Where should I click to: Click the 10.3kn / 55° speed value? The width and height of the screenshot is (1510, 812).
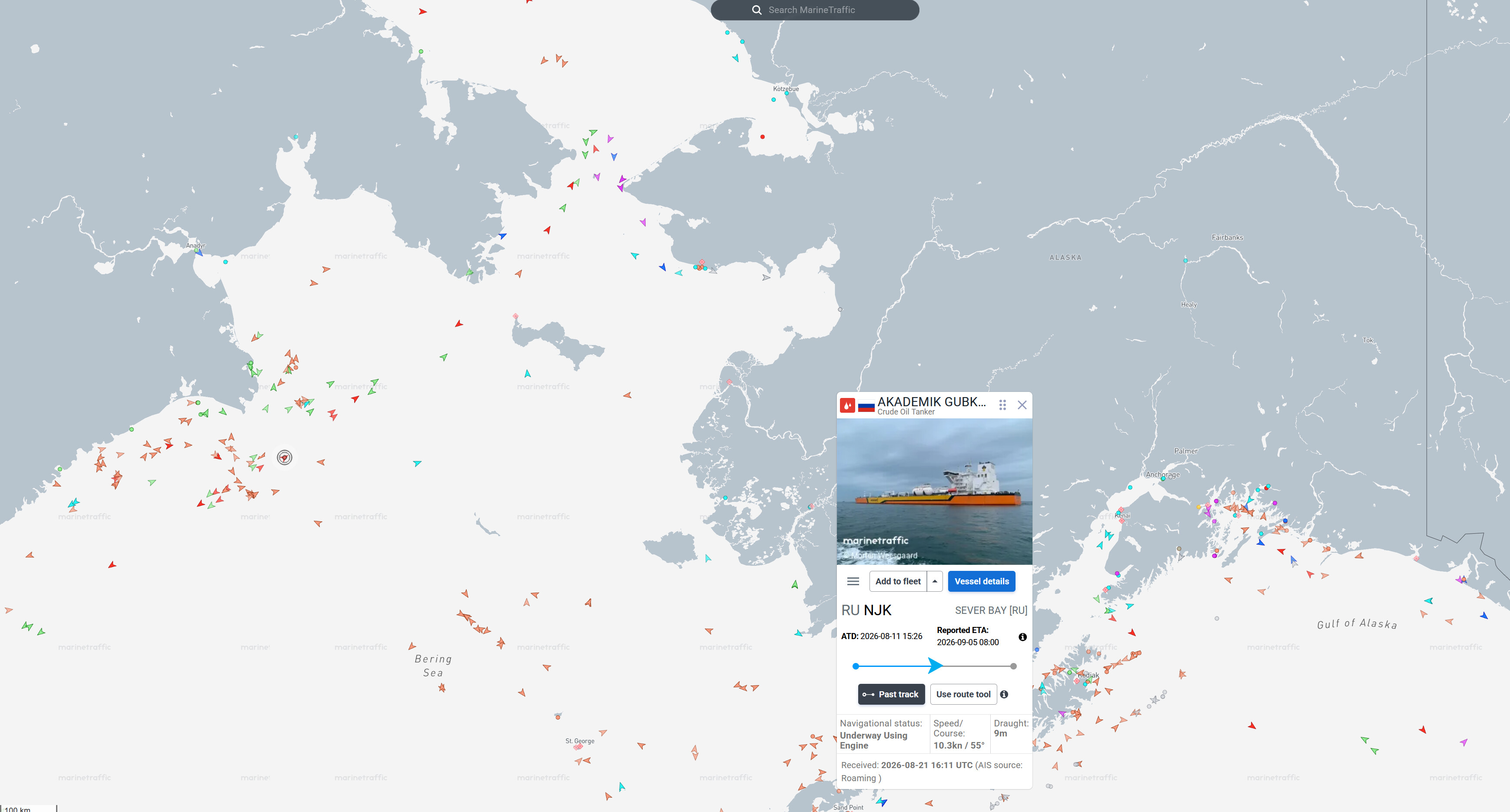pyautogui.click(x=959, y=745)
